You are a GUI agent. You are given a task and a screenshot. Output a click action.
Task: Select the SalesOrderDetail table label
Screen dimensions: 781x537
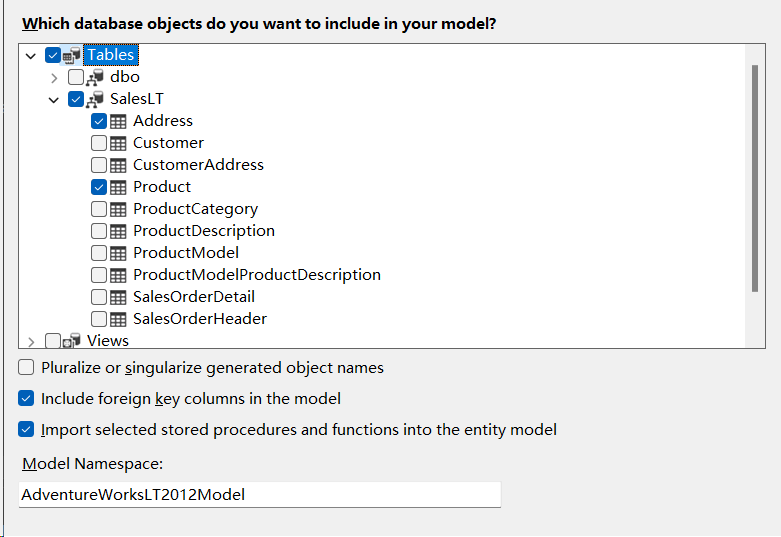coord(194,296)
